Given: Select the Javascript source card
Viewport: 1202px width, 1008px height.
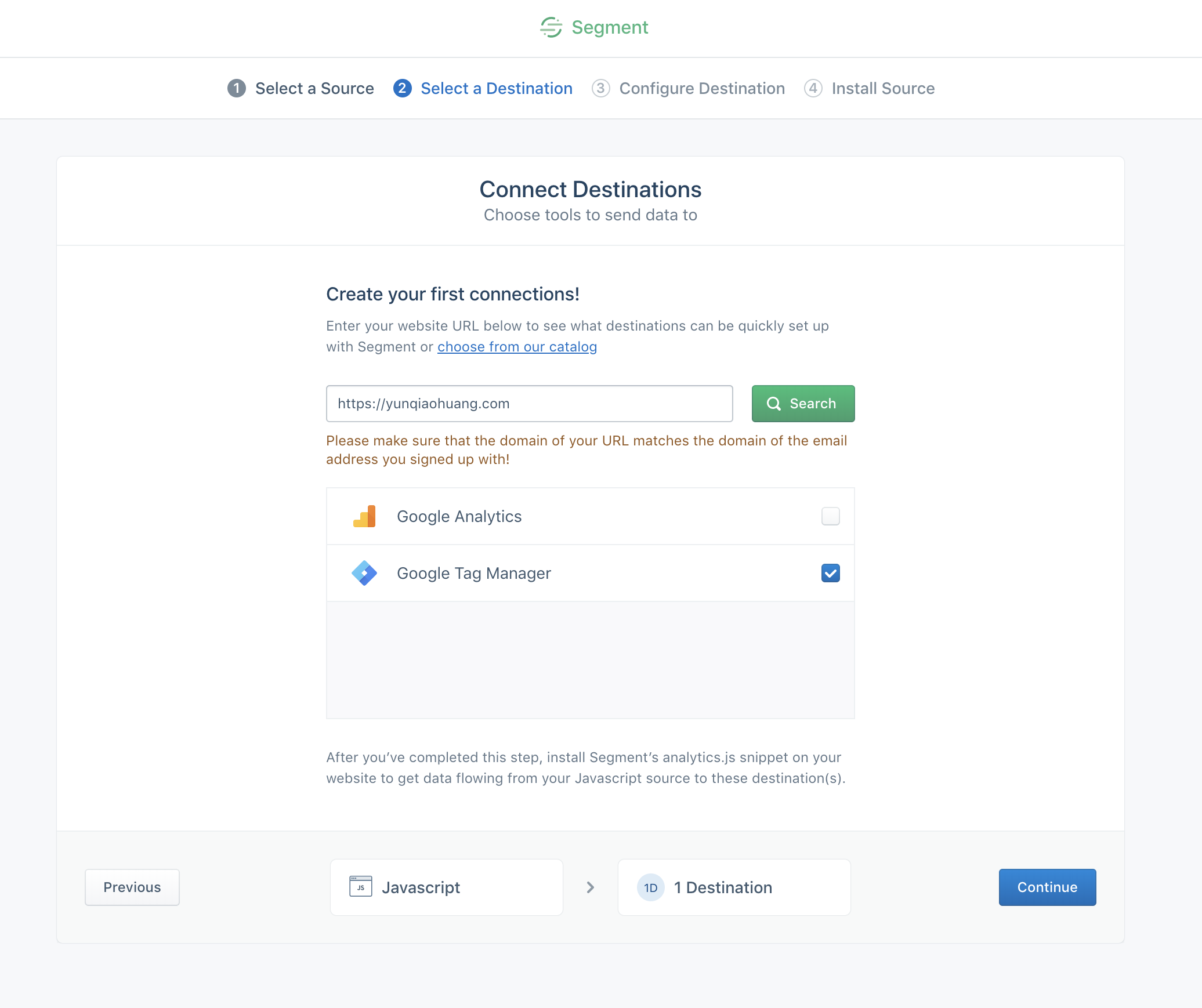Looking at the screenshot, I should (447, 887).
